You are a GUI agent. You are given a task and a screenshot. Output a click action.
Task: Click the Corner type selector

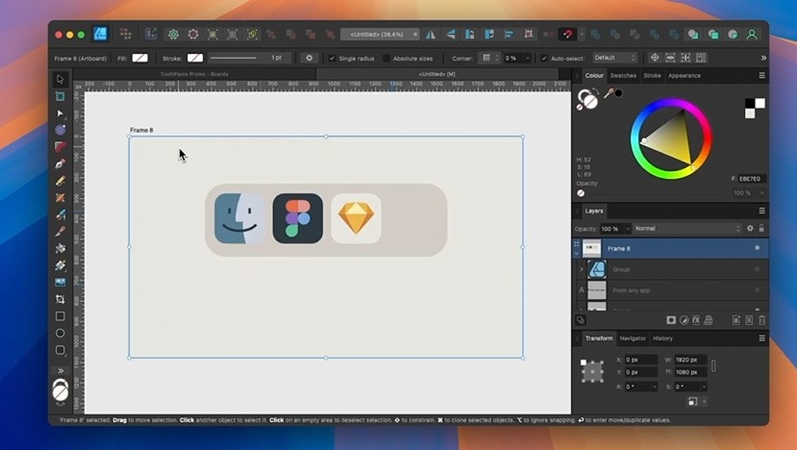click(x=489, y=58)
